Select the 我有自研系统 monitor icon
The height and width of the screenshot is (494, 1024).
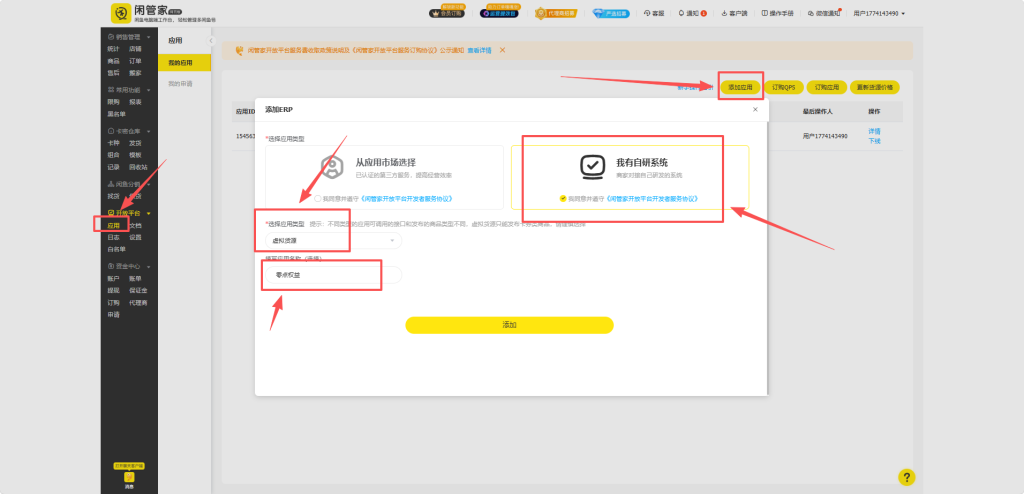tap(592, 166)
